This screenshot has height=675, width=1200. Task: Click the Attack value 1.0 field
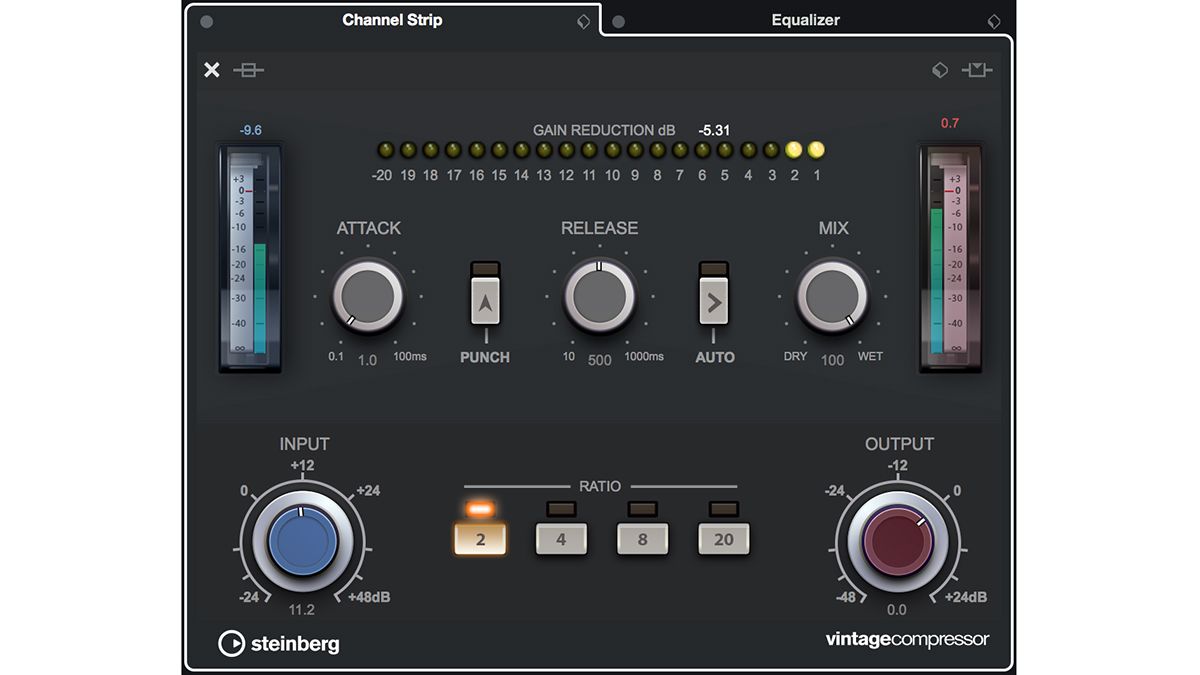point(367,360)
